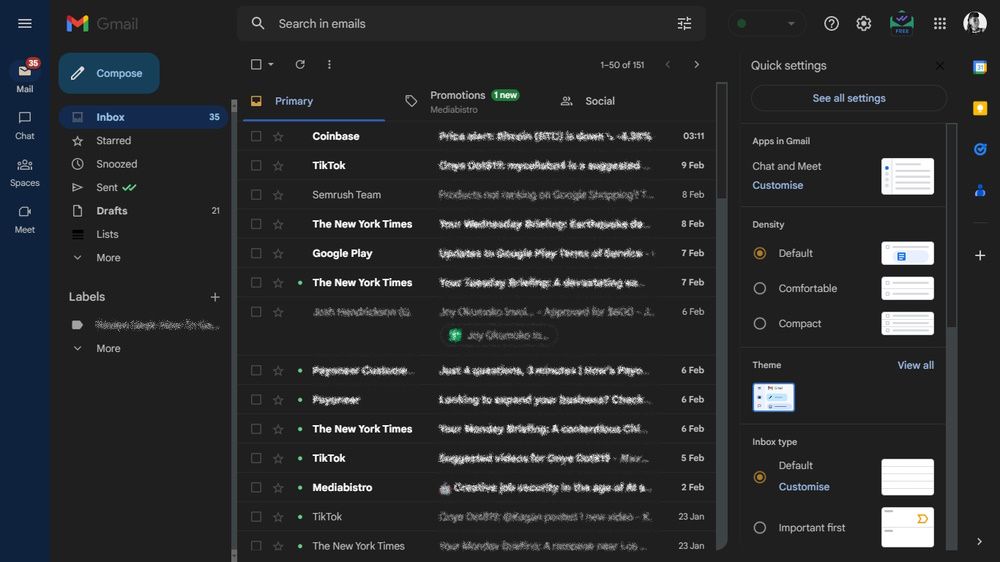Image resolution: width=1000 pixels, height=562 pixels.
Task: Show search options filter icon
Action: 684,24
